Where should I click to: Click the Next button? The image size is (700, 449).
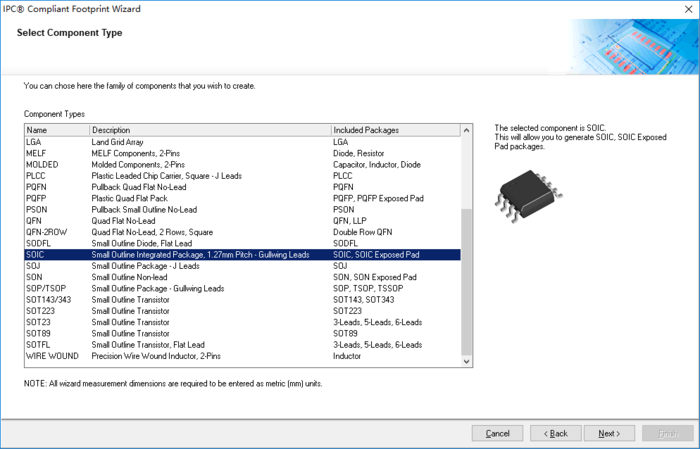[x=609, y=433]
